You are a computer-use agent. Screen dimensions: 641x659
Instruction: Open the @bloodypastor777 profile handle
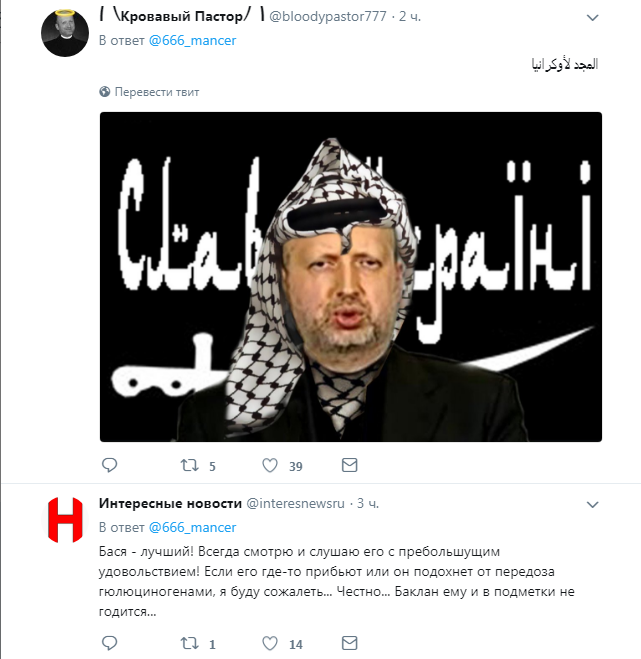point(327,16)
